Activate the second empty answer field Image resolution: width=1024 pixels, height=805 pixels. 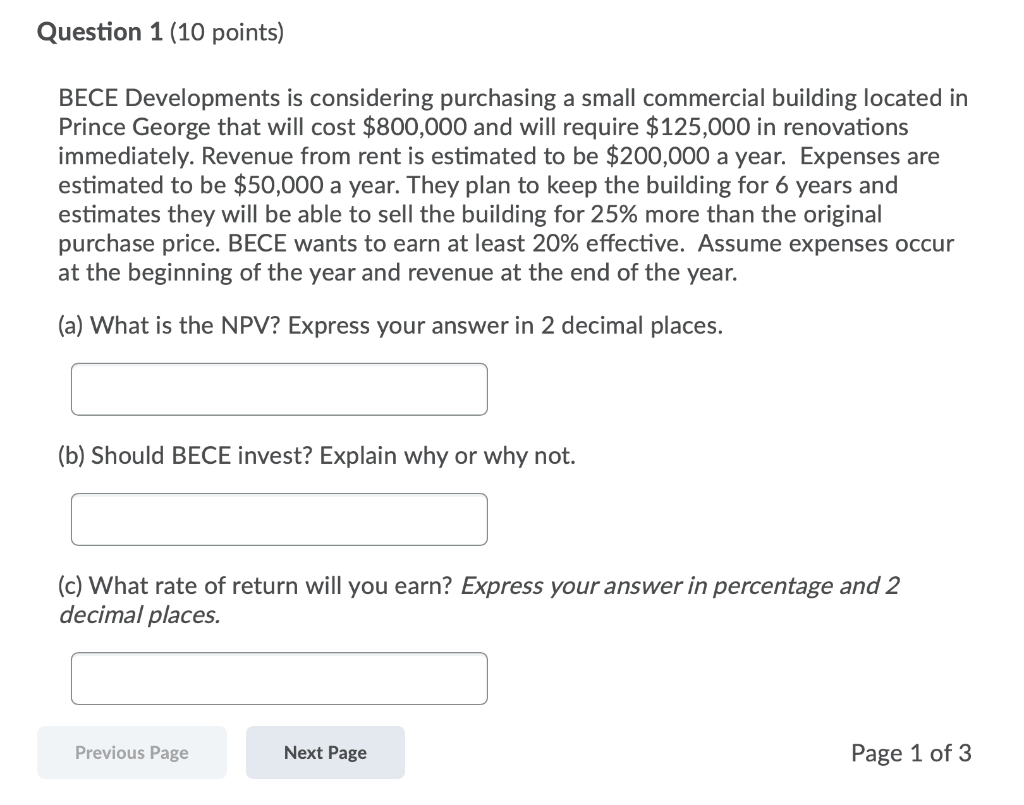pyautogui.click(x=278, y=519)
